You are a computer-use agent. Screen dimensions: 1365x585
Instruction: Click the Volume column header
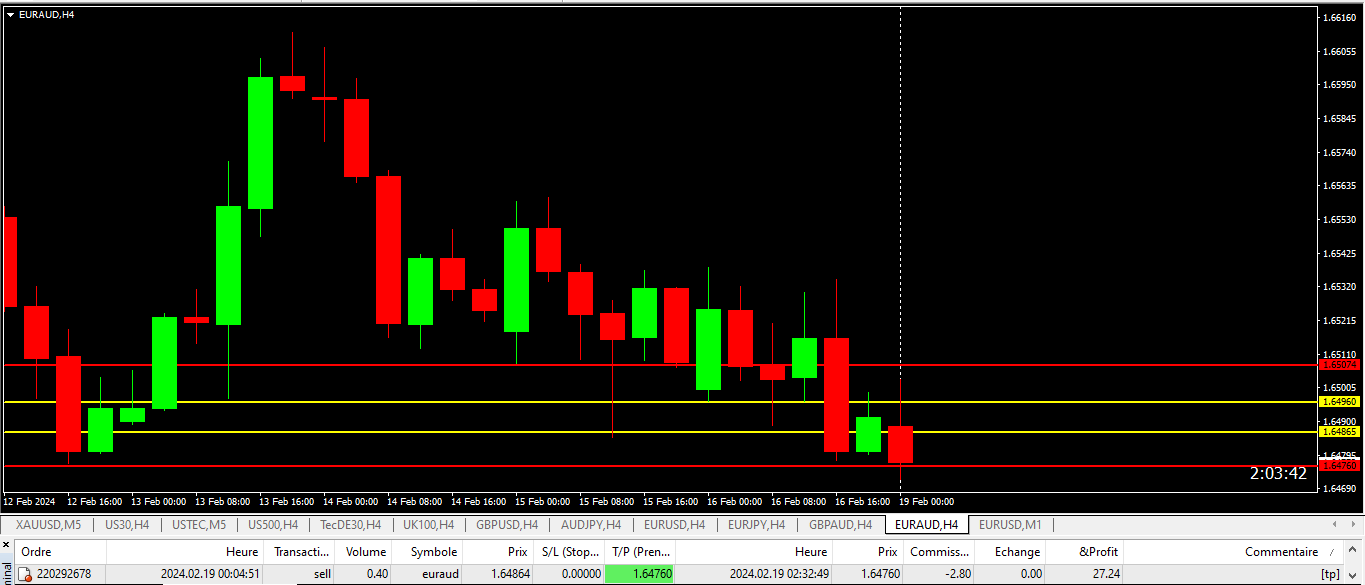pos(365,551)
